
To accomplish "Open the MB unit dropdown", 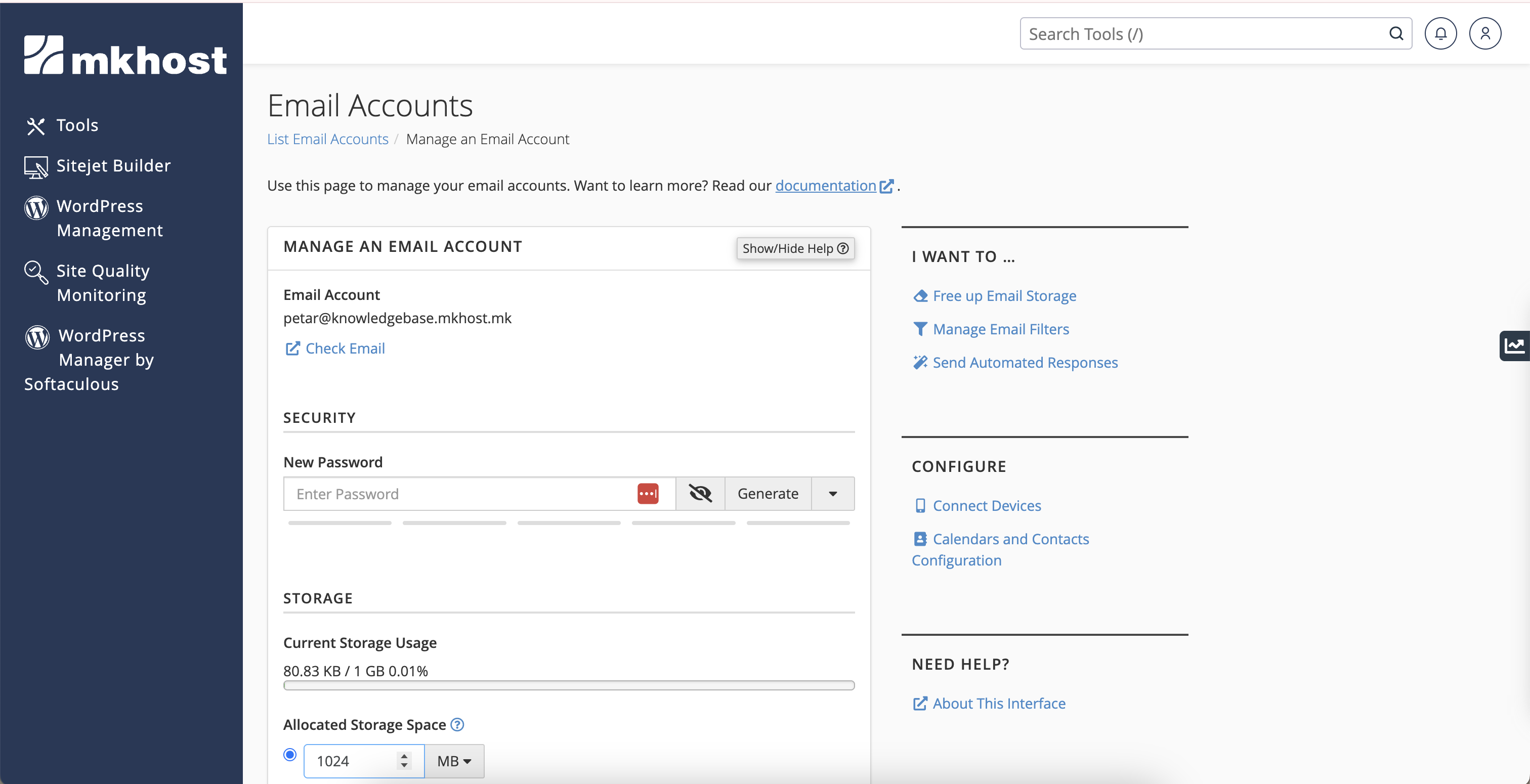I will (454, 761).
